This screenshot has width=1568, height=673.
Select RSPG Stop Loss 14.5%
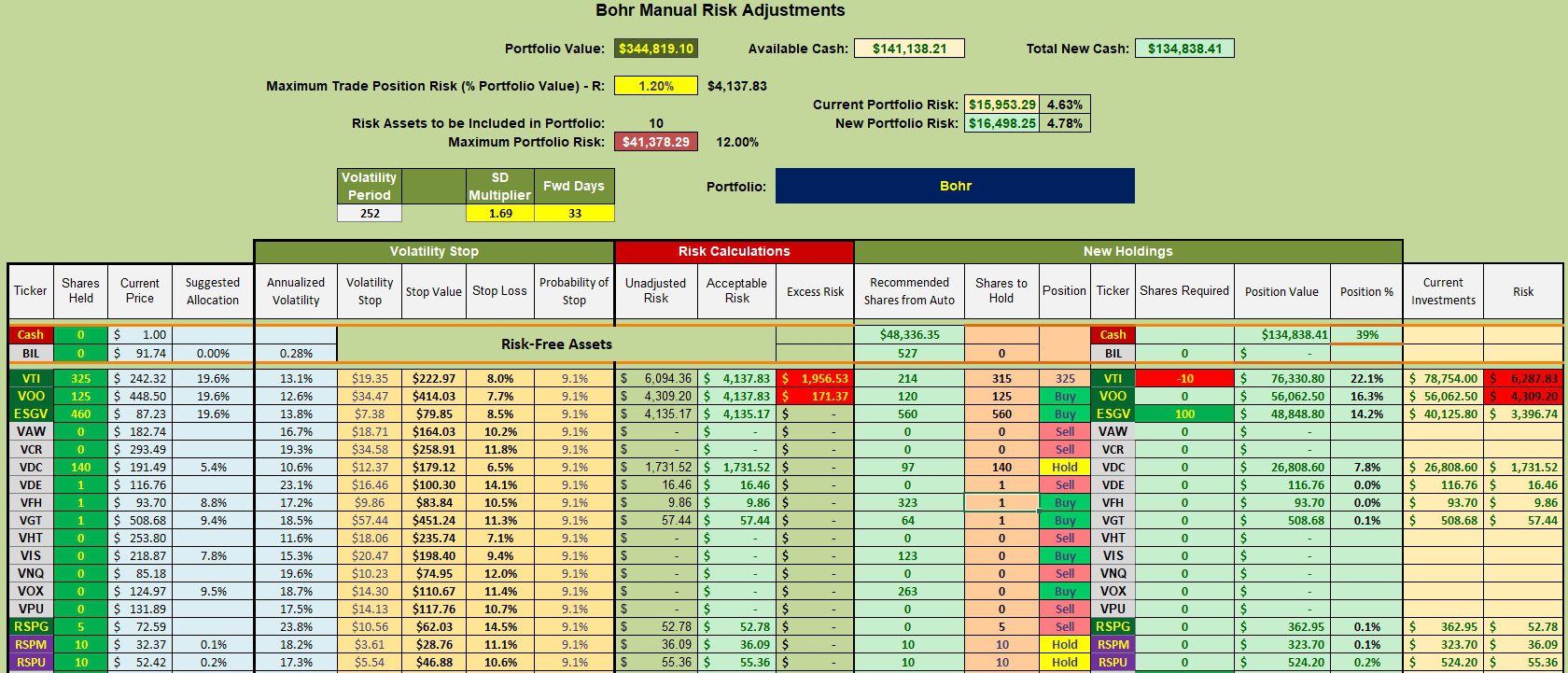coord(499,627)
